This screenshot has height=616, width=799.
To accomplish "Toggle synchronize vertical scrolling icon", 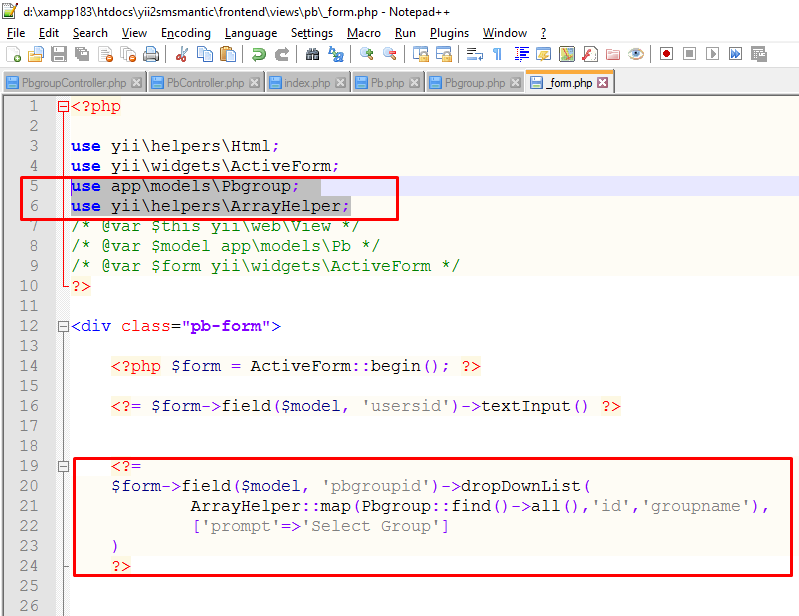I will click(420, 54).
